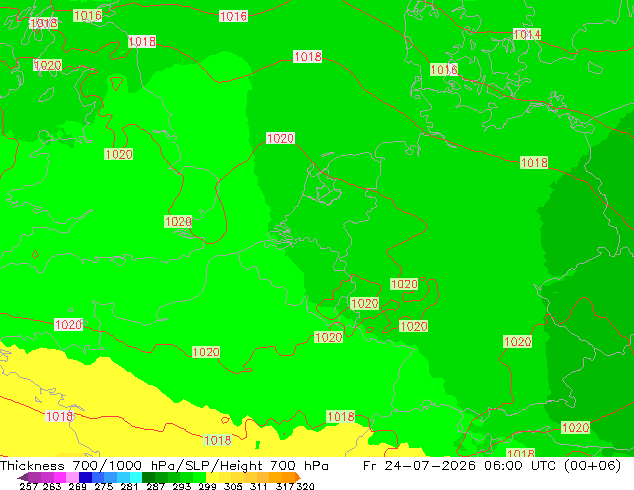Click legend value 287
This screenshot has height=490, width=634.
coord(155,486)
